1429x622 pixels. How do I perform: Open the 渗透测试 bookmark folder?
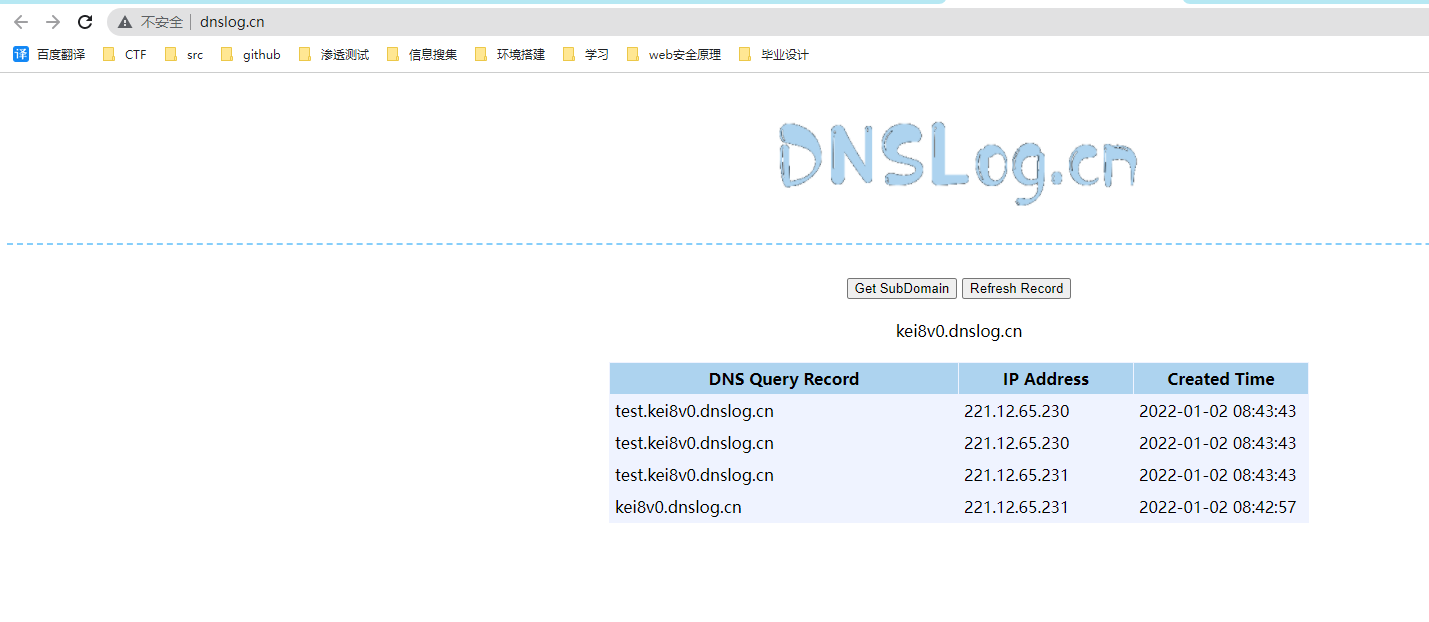(334, 55)
